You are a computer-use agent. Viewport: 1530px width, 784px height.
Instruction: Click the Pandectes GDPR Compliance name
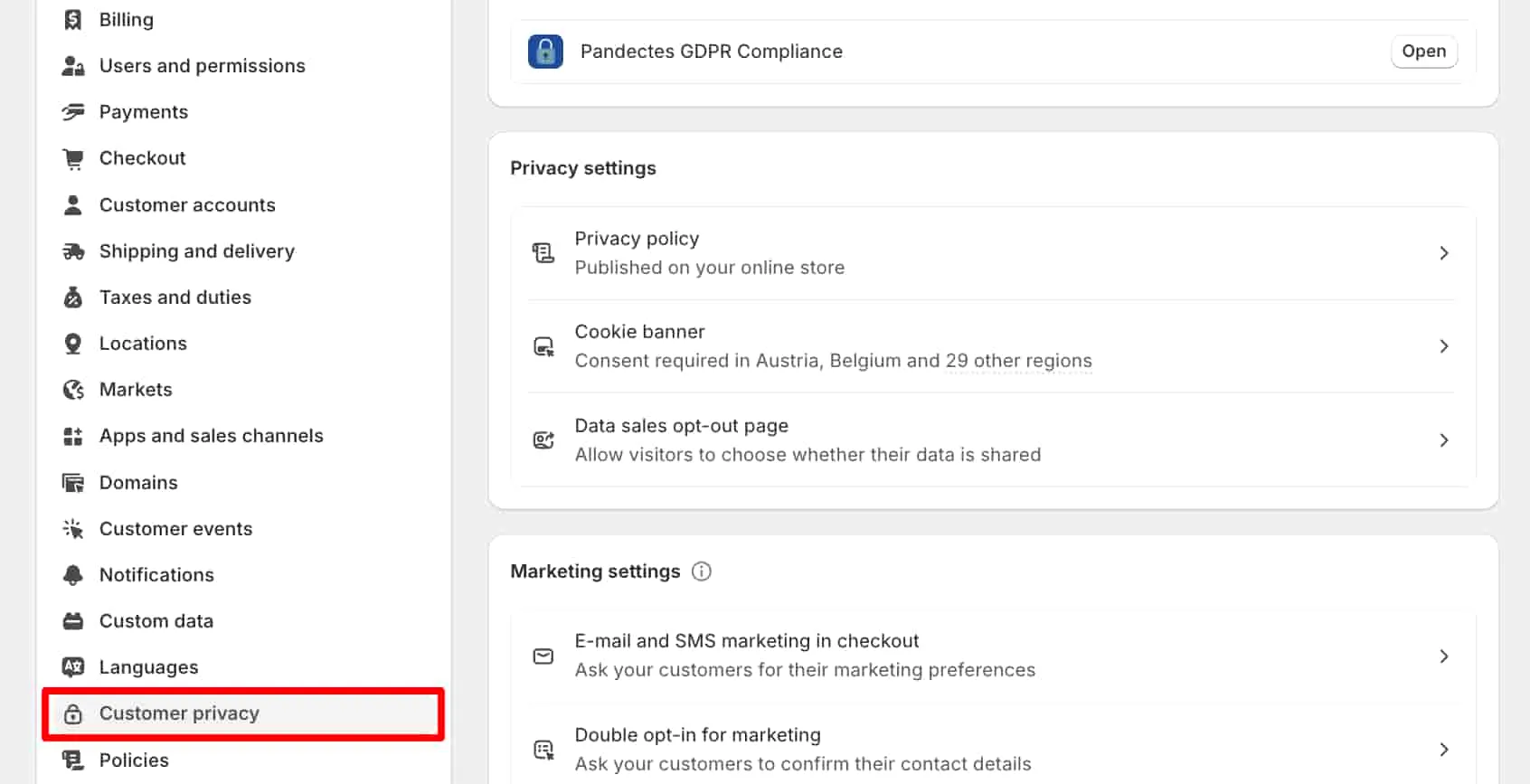coord(712,52)
